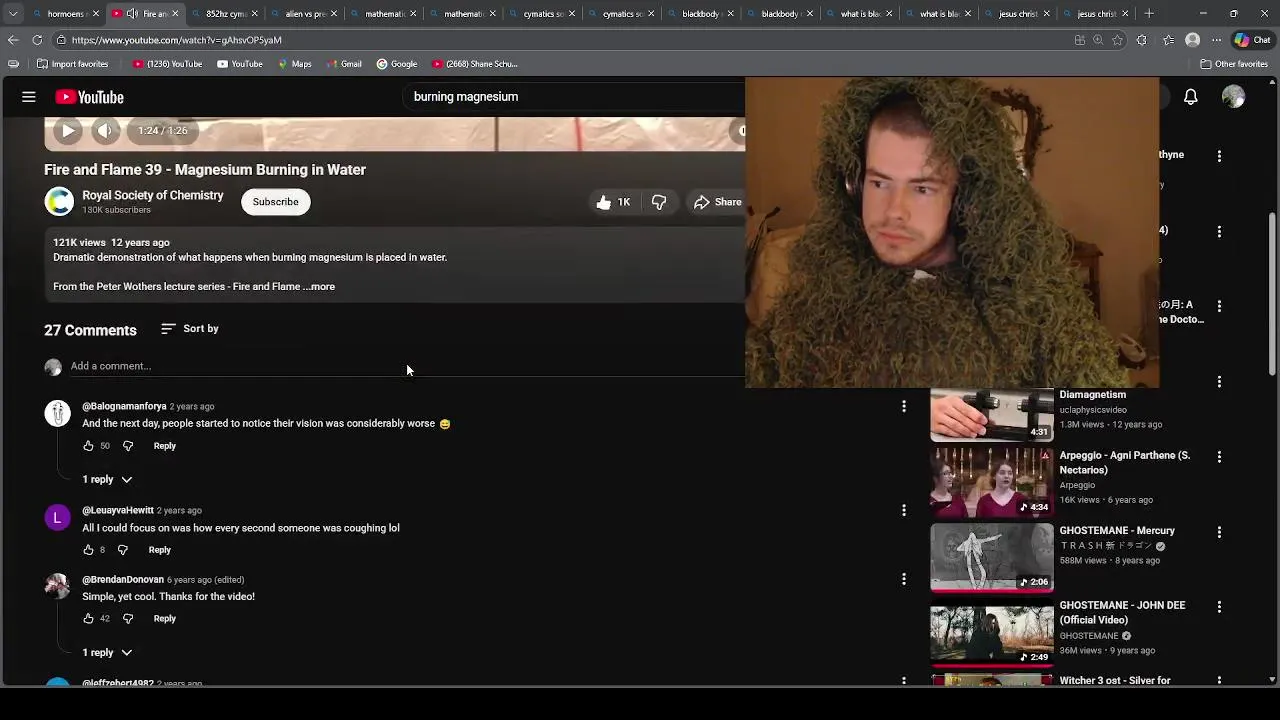
Task: Open the browser profile icon
Action: pyautogui.click(x=1192, y=40)
